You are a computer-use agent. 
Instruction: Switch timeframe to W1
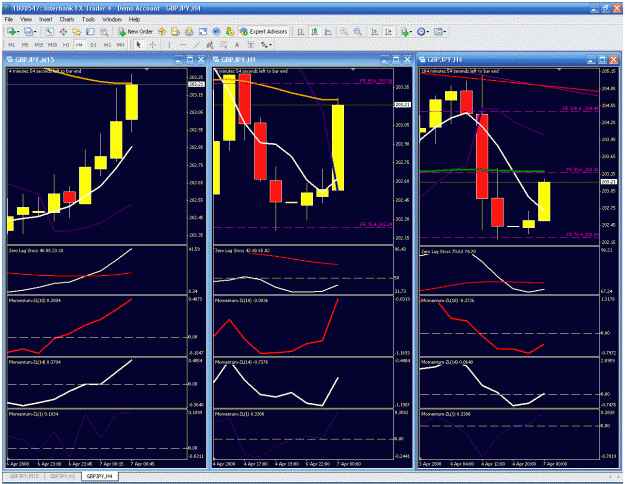[x=107, y=45]
